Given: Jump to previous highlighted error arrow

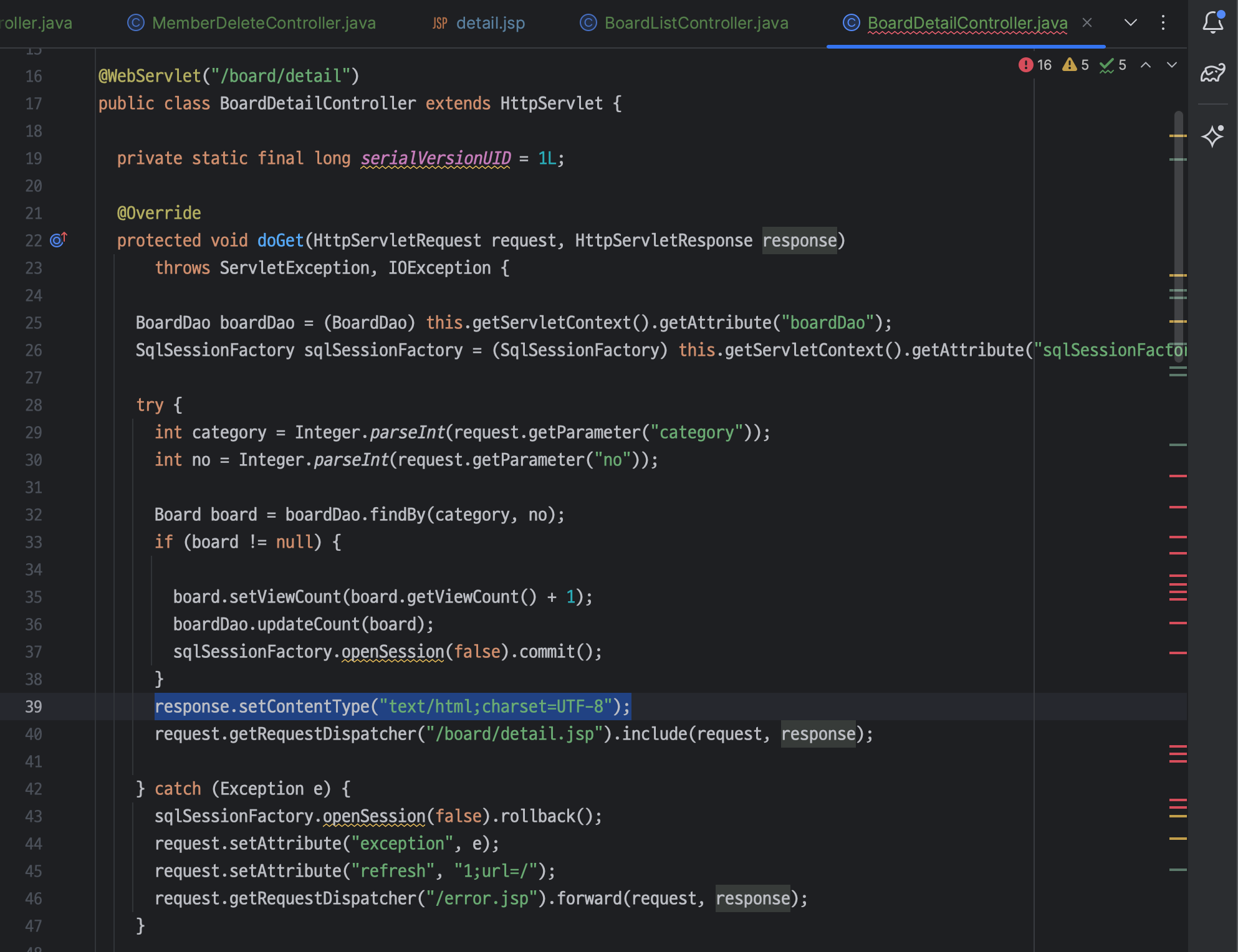Looking at the screenshot, I should [1146, 65].
